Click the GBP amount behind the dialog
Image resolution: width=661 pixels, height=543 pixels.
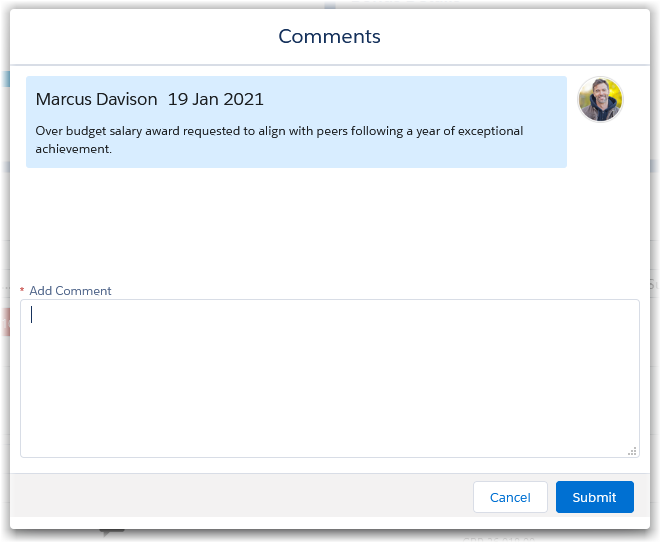[x=500, y=537]
